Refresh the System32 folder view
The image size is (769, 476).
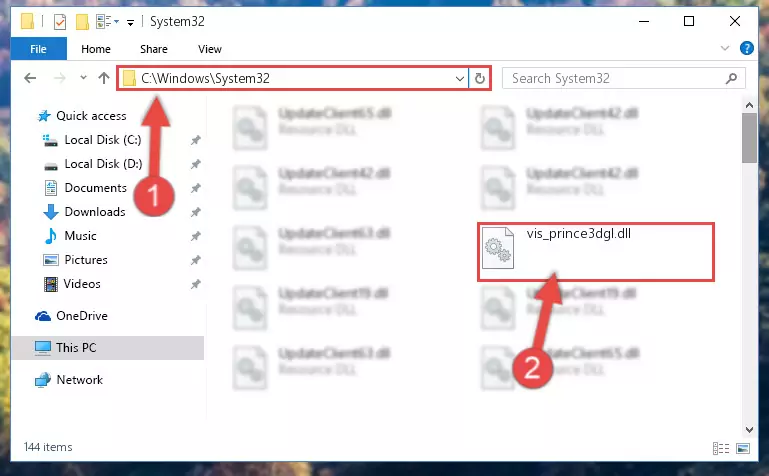(x=480, y=78)
